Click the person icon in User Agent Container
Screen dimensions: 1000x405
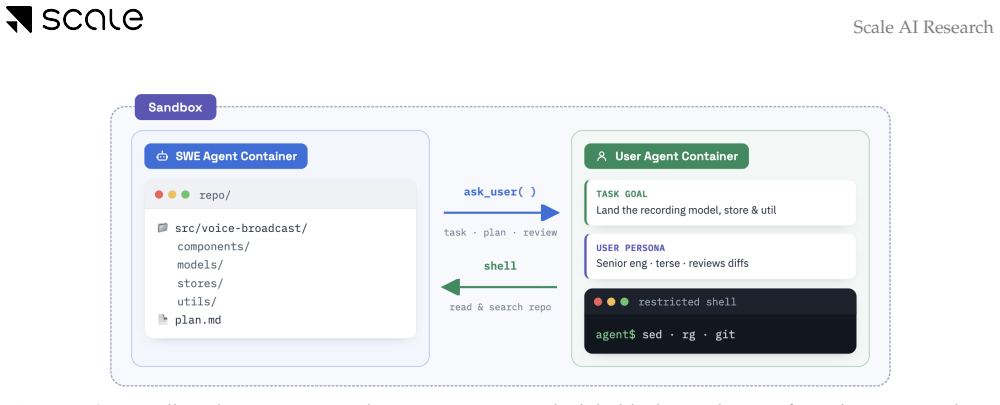601,156
